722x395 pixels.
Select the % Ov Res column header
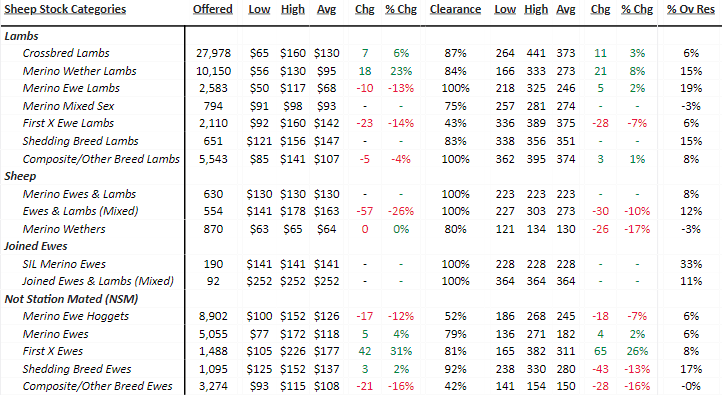point(691,9)
